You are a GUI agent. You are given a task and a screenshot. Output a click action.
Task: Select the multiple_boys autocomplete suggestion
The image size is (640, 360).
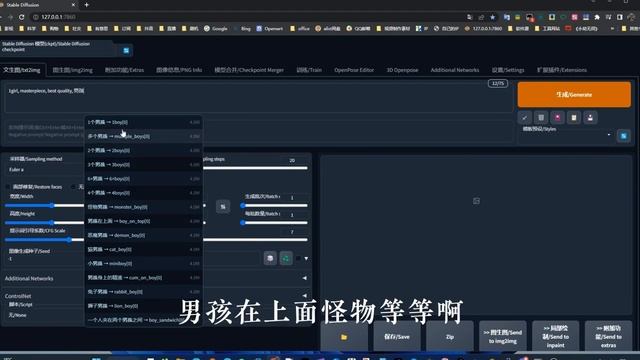pos(143,136)
